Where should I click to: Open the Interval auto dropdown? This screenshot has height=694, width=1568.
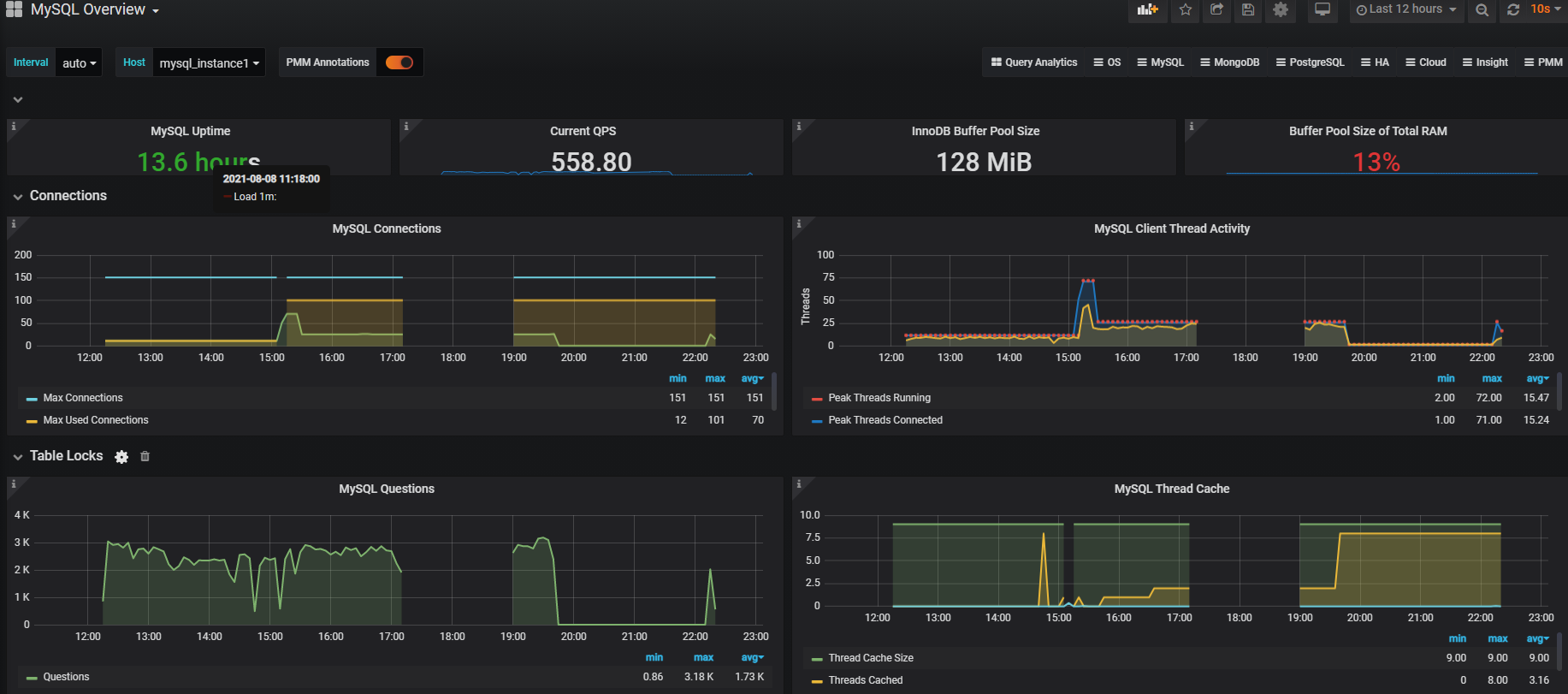point(79,62)
